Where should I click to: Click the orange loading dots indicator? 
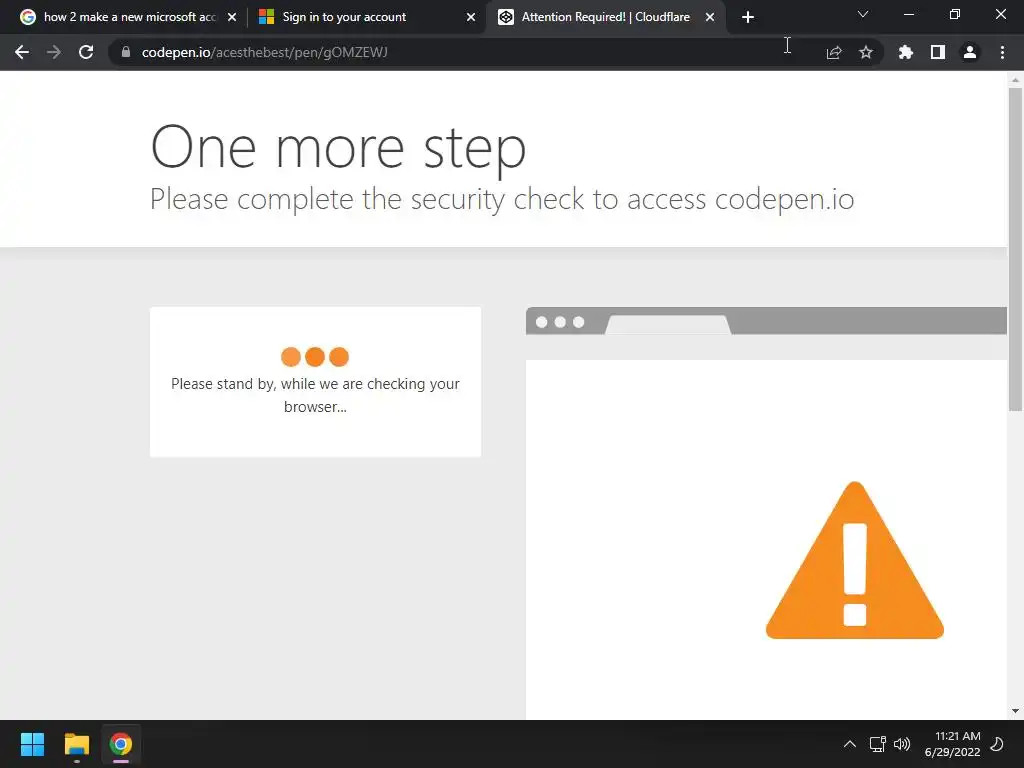coord(315,357)
